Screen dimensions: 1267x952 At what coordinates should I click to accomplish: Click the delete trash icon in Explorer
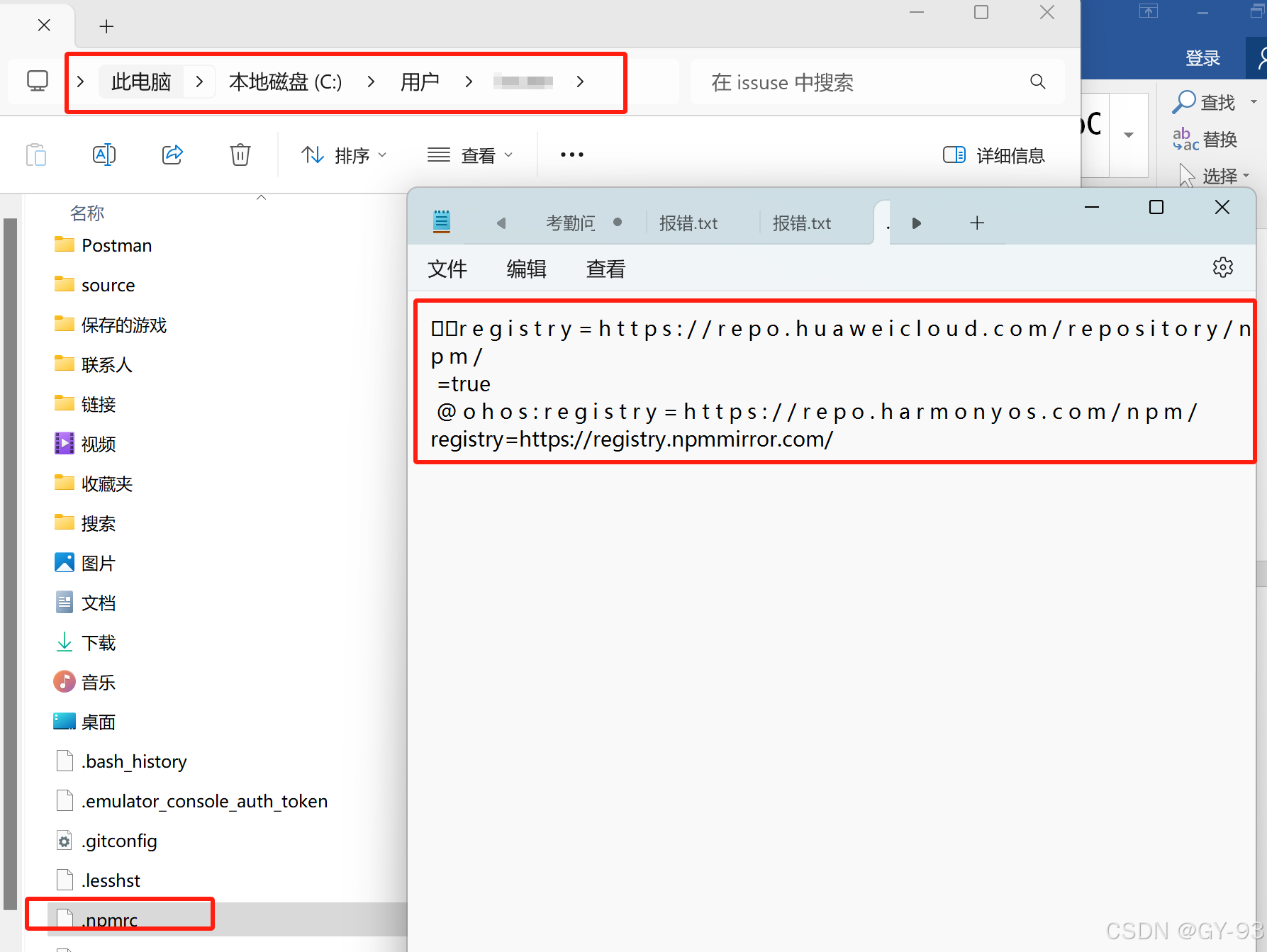(x=240, y=155)
